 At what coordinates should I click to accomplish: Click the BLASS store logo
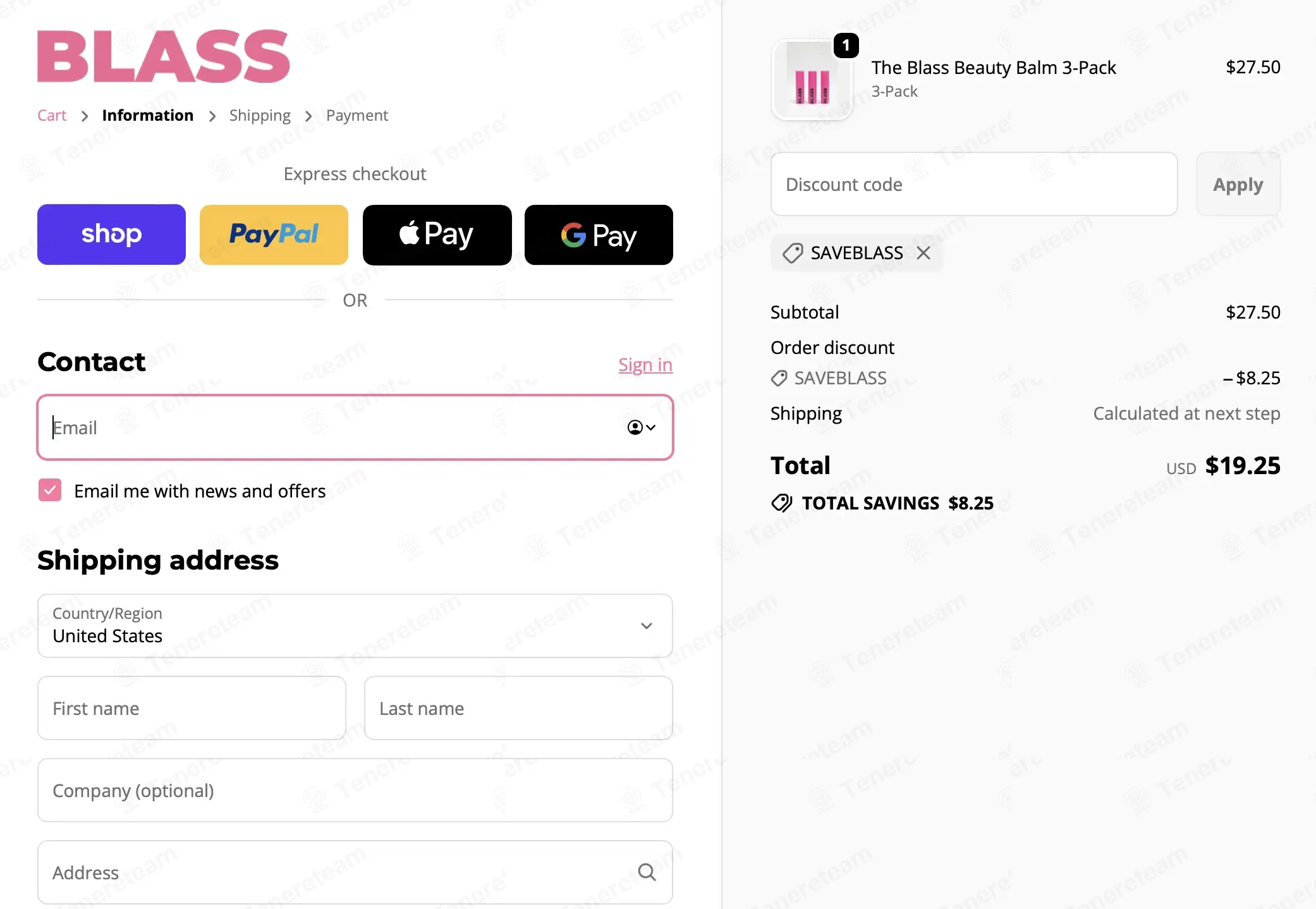[163, 56]
